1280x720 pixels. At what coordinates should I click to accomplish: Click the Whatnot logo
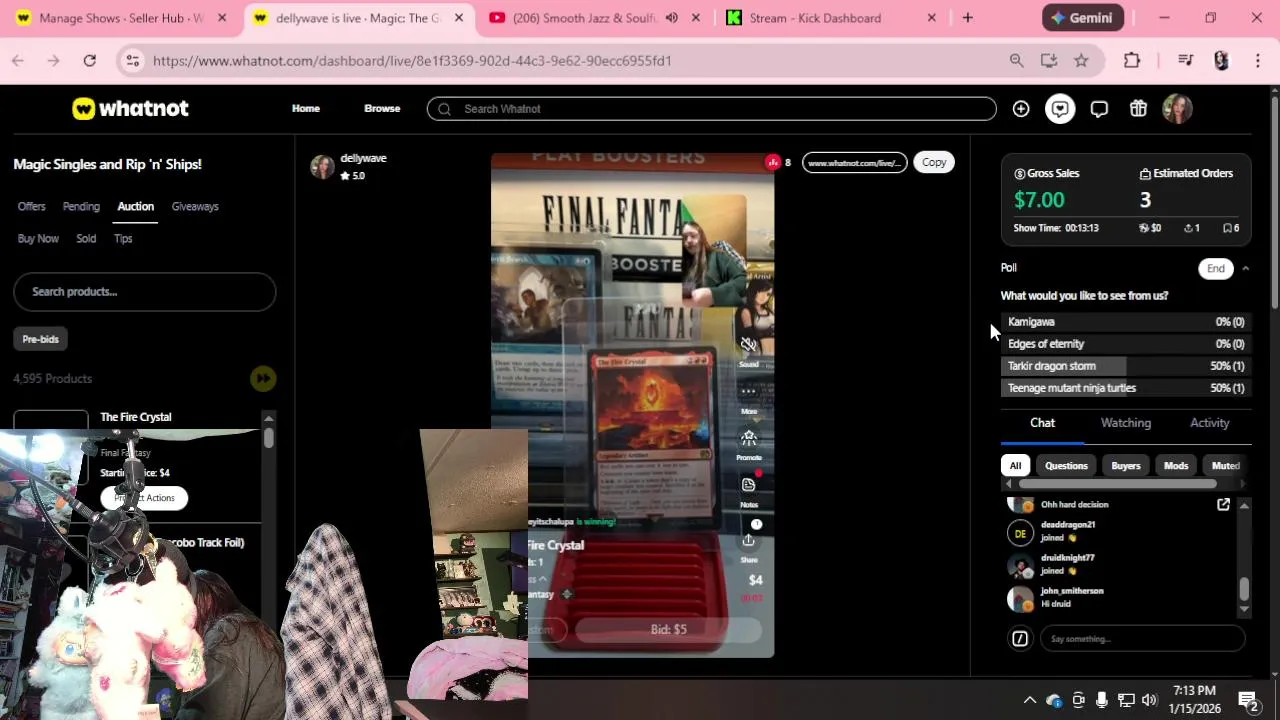(x=130, y=108)
